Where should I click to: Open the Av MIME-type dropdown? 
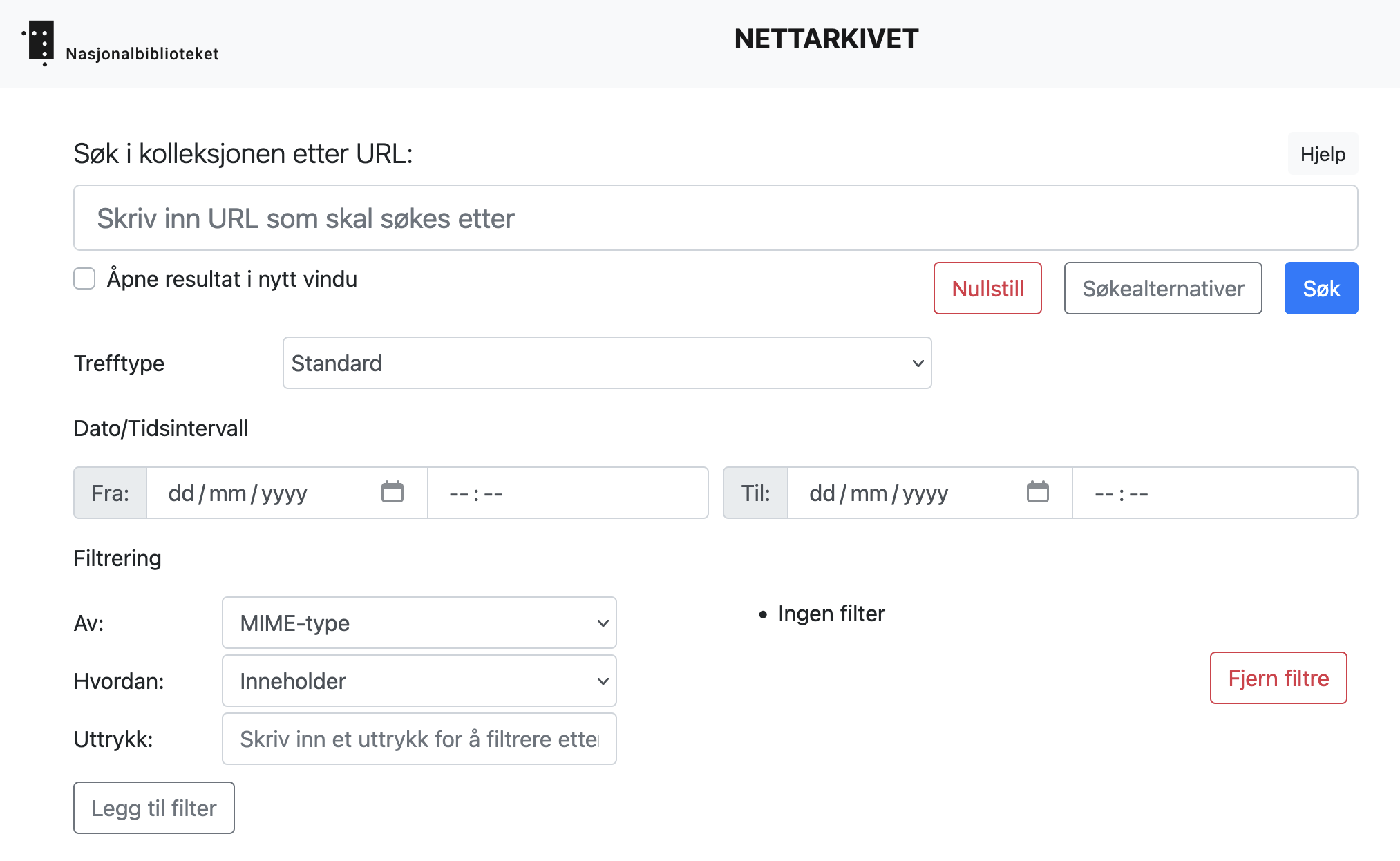(x=419, y=623)
